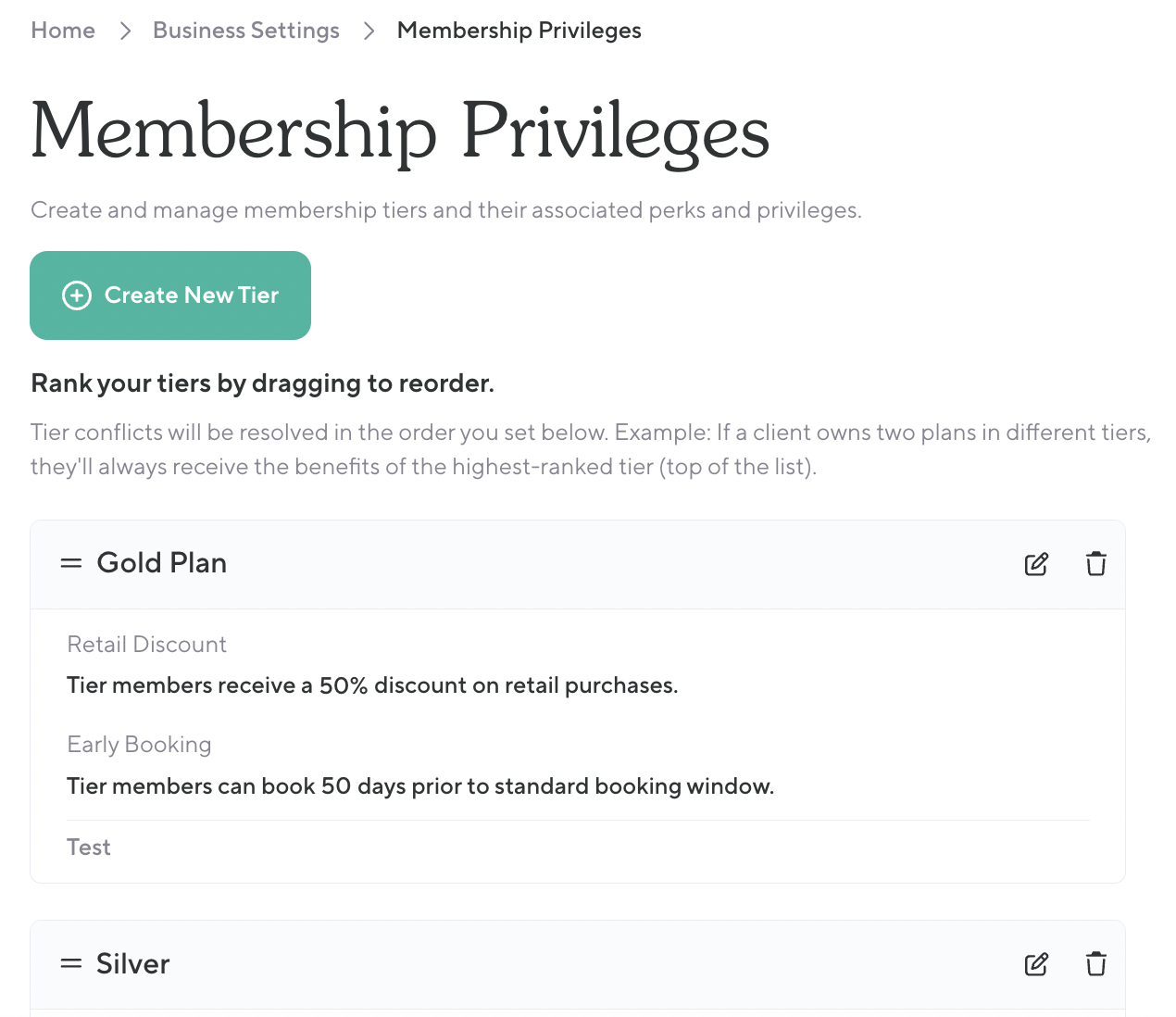Click the Test note in Gold Plan
Viewport: 1176px width, 1017px height.
[x=89, y=847]
